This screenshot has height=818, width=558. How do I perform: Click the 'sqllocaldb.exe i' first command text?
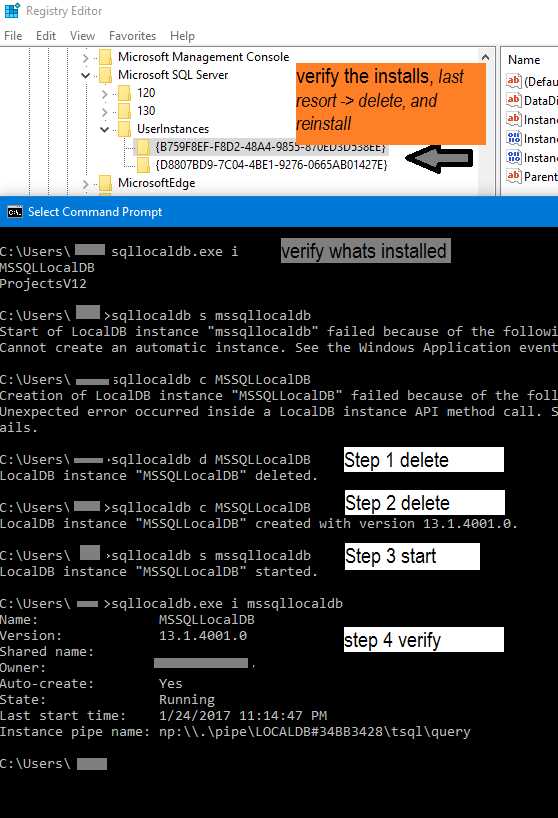pos(175,251)
